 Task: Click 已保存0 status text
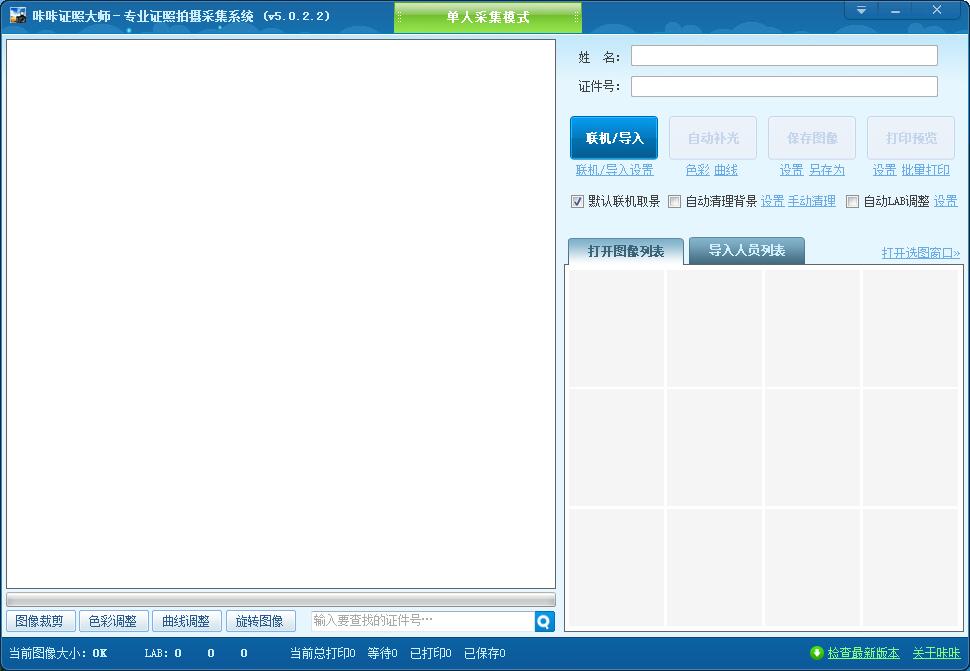coord(484,653)
